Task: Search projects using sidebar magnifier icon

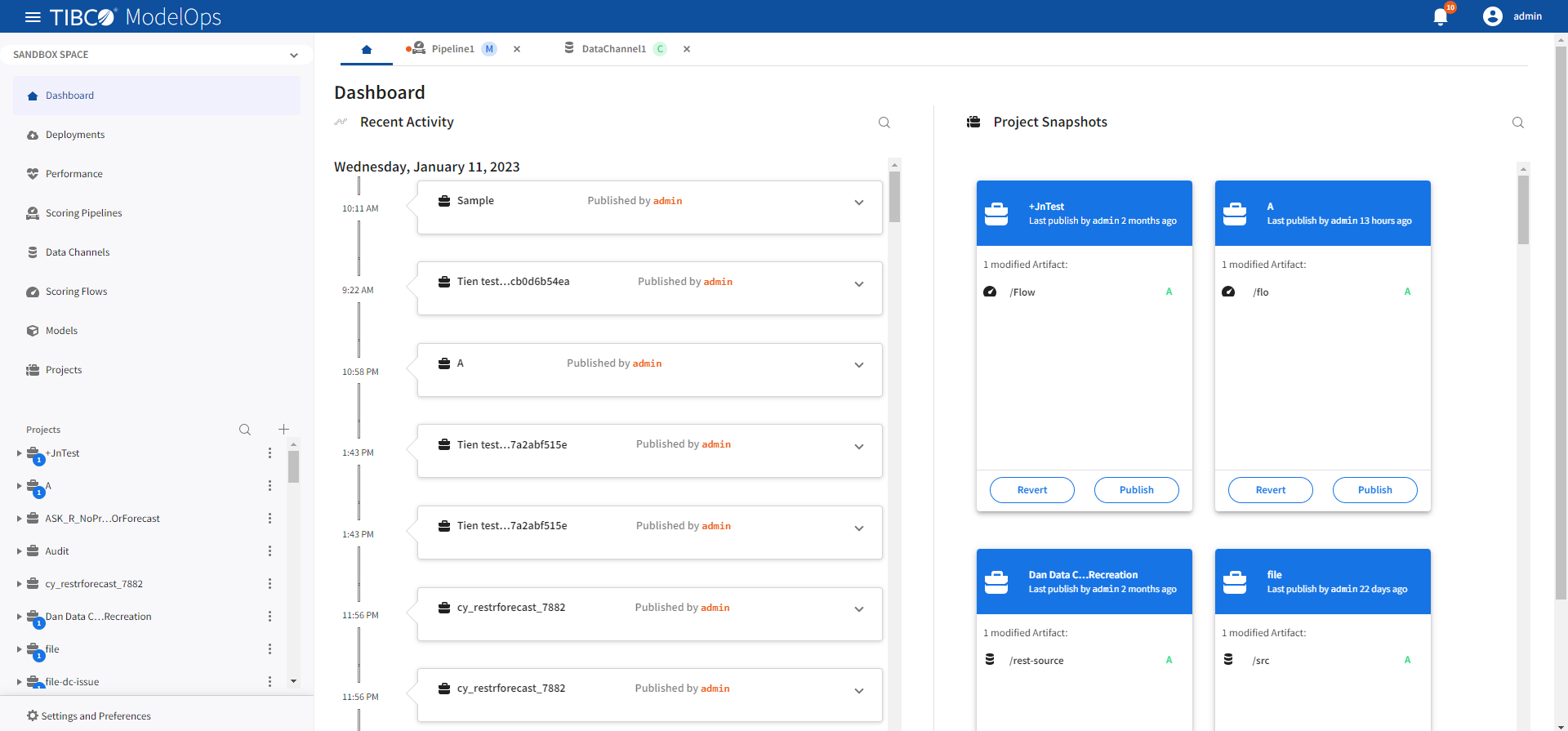Action: (x=245, y=430)
